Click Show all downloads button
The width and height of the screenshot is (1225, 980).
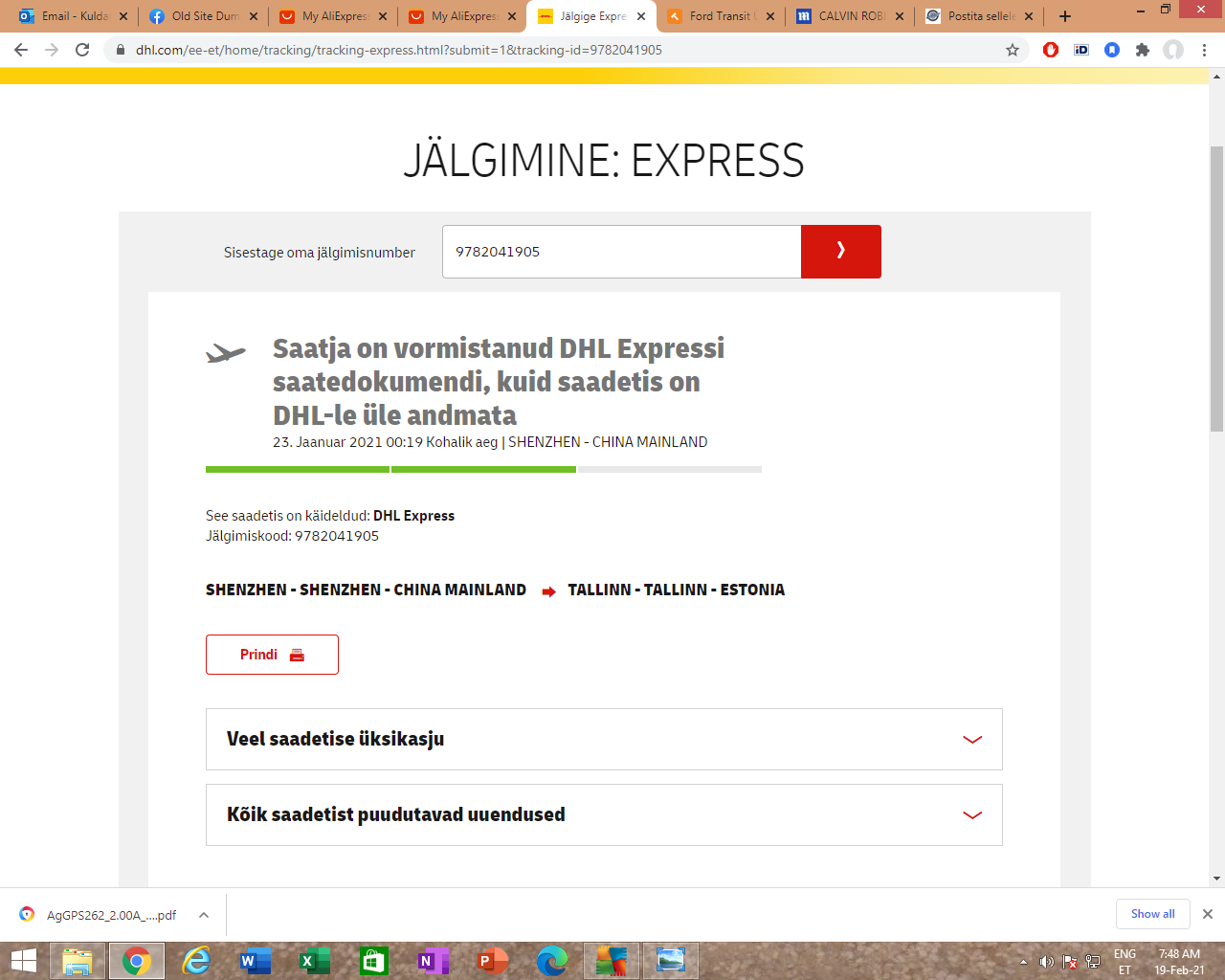pos(1152,914)
